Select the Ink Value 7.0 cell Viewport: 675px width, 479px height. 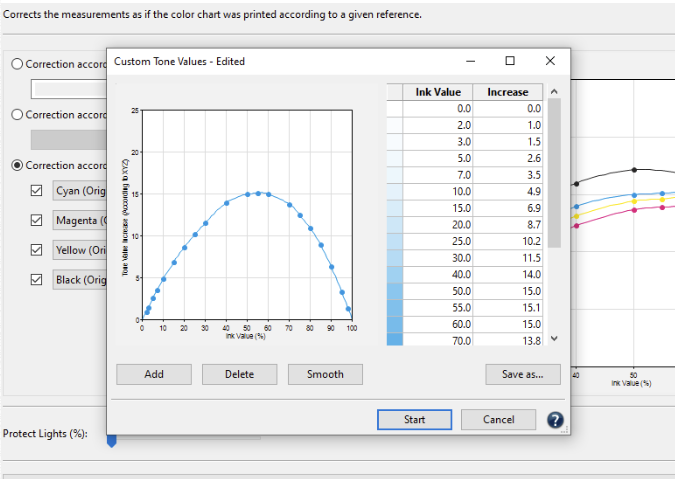coord(438,175)
